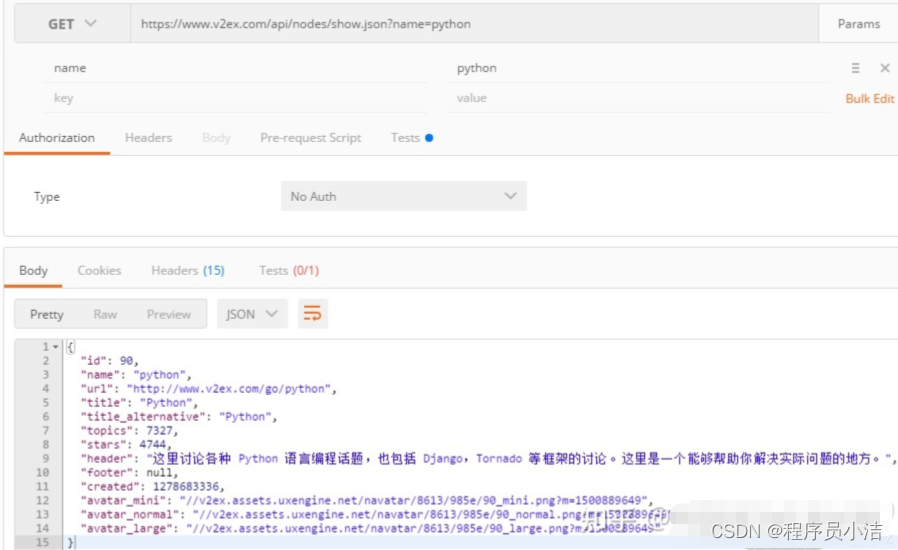The width and height of the screenshot is (898, 550).
Task: Click the "topics": 7327 line
Action: click(x=129, y=431)
